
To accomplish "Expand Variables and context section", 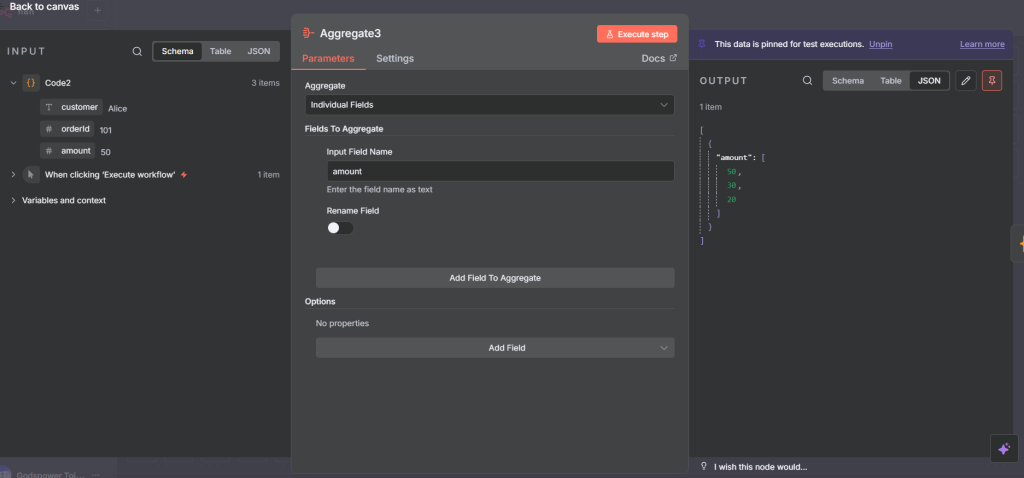I will 13,200.
